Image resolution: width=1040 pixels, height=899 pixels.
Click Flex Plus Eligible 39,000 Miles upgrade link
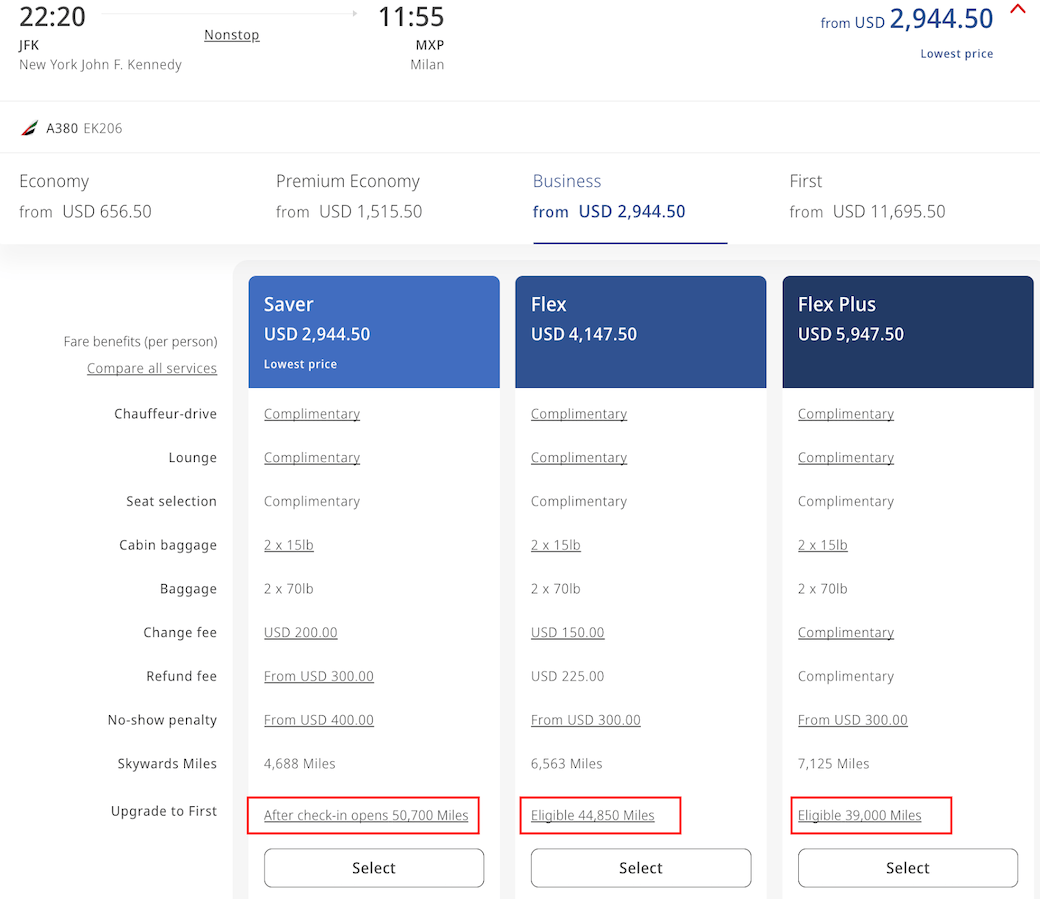pyautogui.click(x=859, y=816)
